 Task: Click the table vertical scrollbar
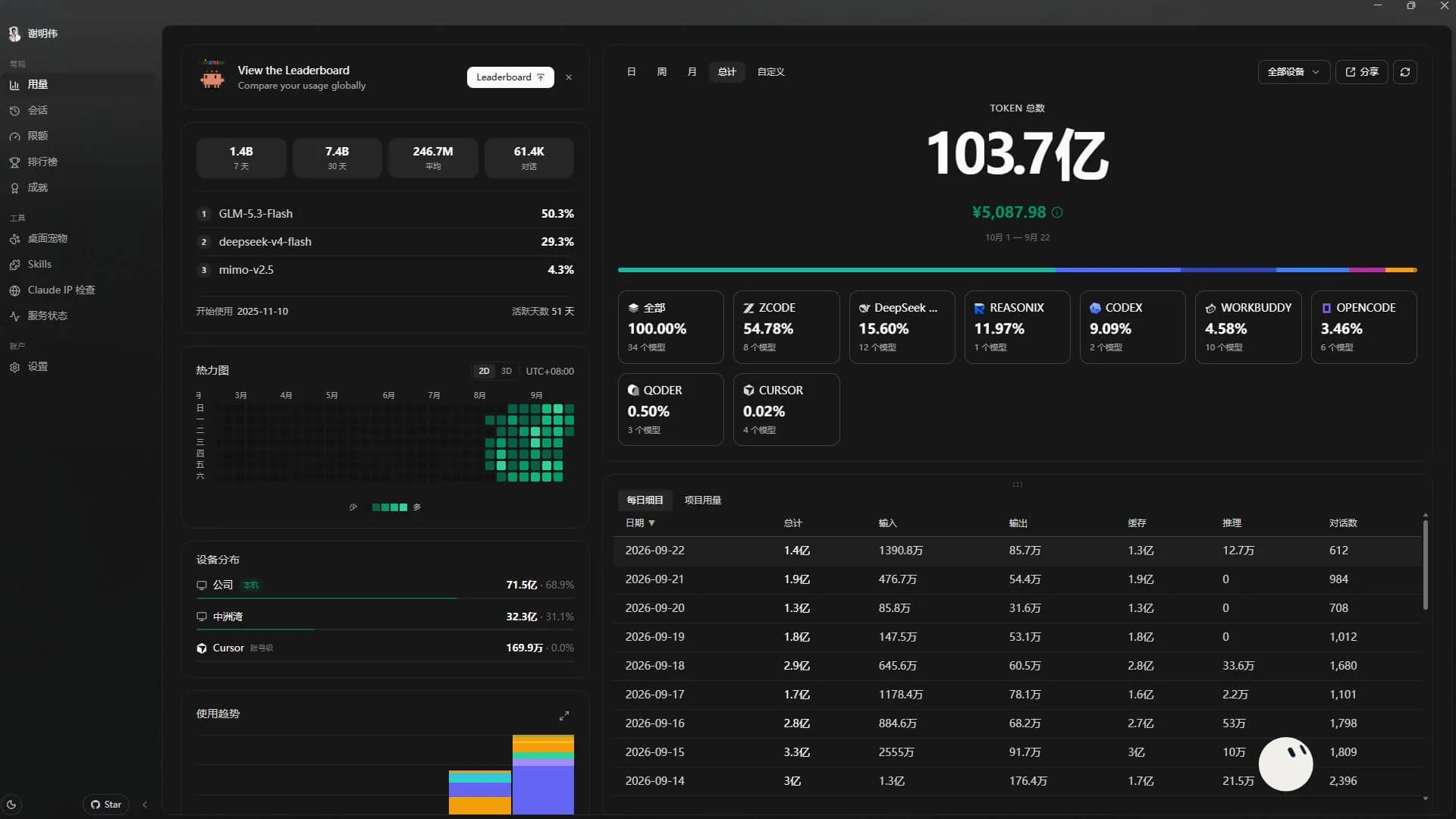click(1426, 564)
